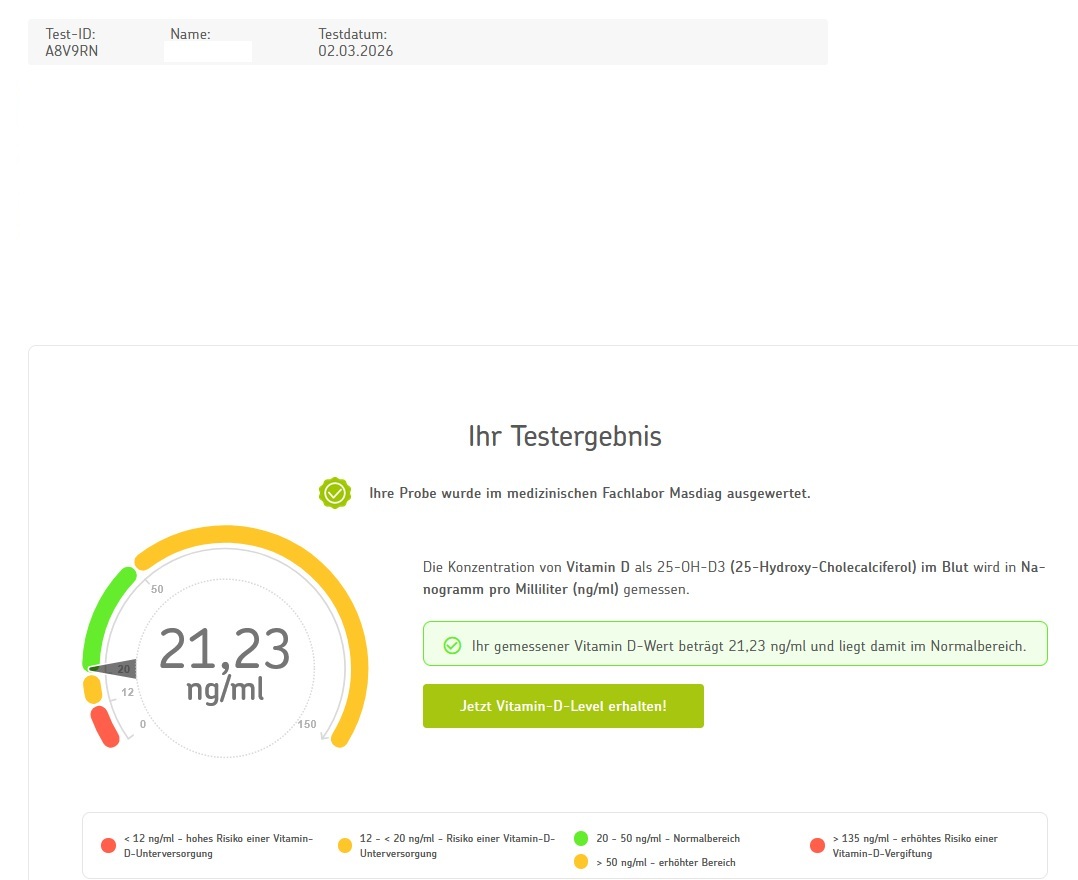
Task: Click the green message stating the measured Vitamin D value
Action: 748,646
